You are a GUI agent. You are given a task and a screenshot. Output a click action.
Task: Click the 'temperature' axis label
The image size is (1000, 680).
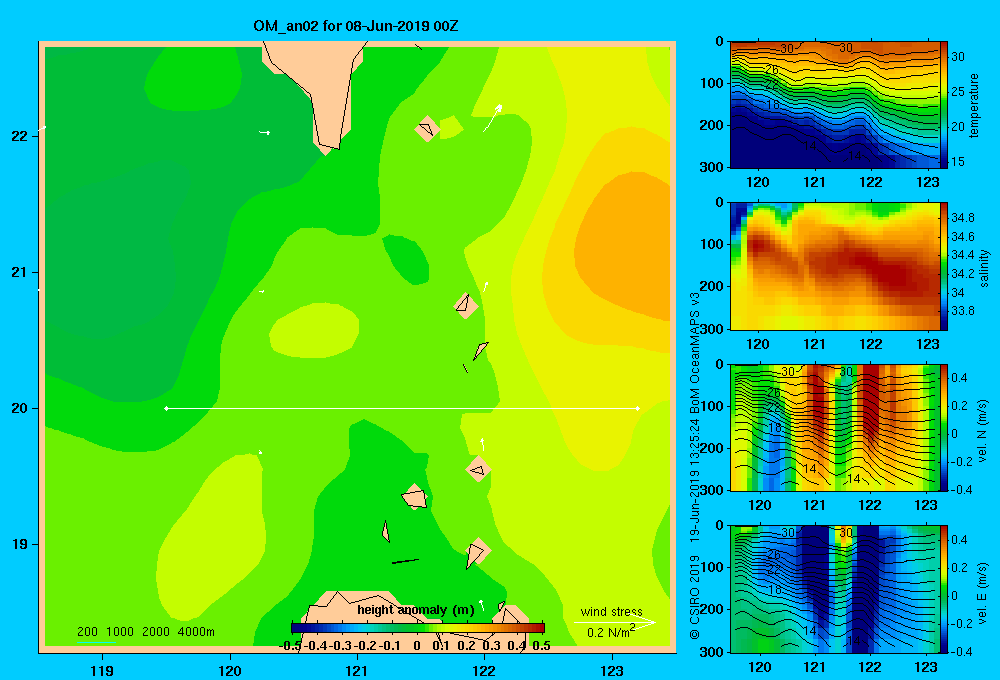pyautogui.click(x=974, y=105)
